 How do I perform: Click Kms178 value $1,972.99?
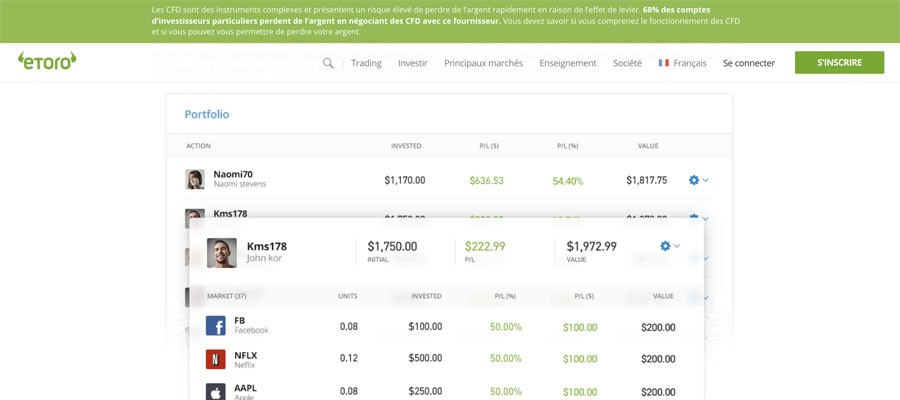[592, 246]
